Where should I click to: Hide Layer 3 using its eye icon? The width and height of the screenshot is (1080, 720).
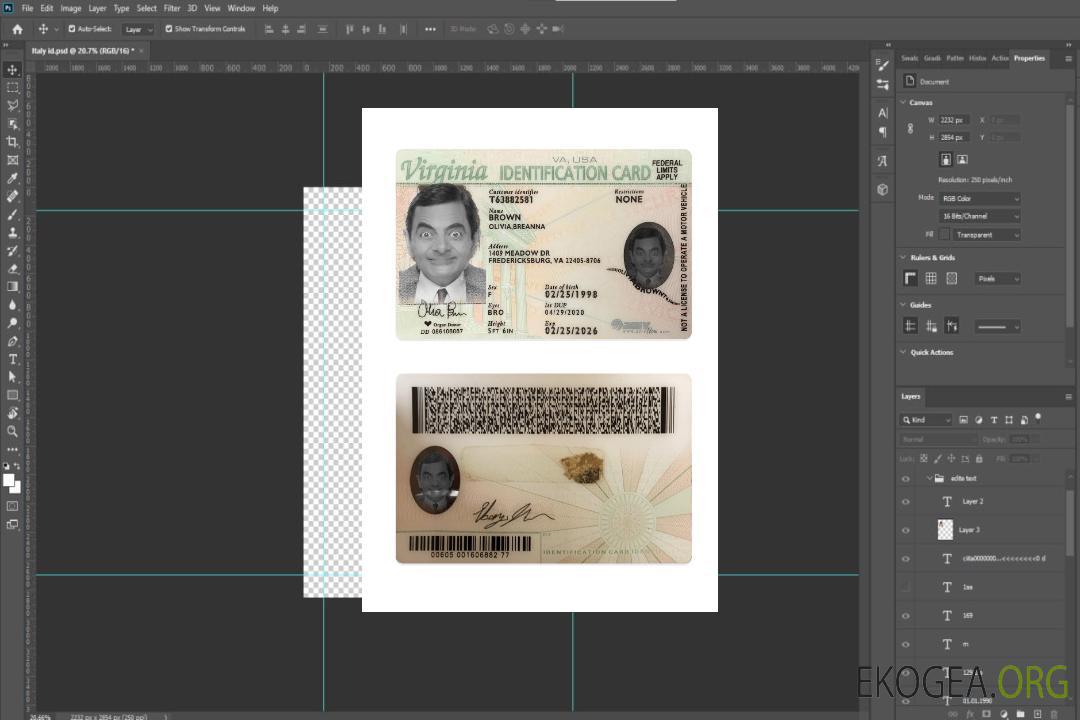click(x=906, y=530)
